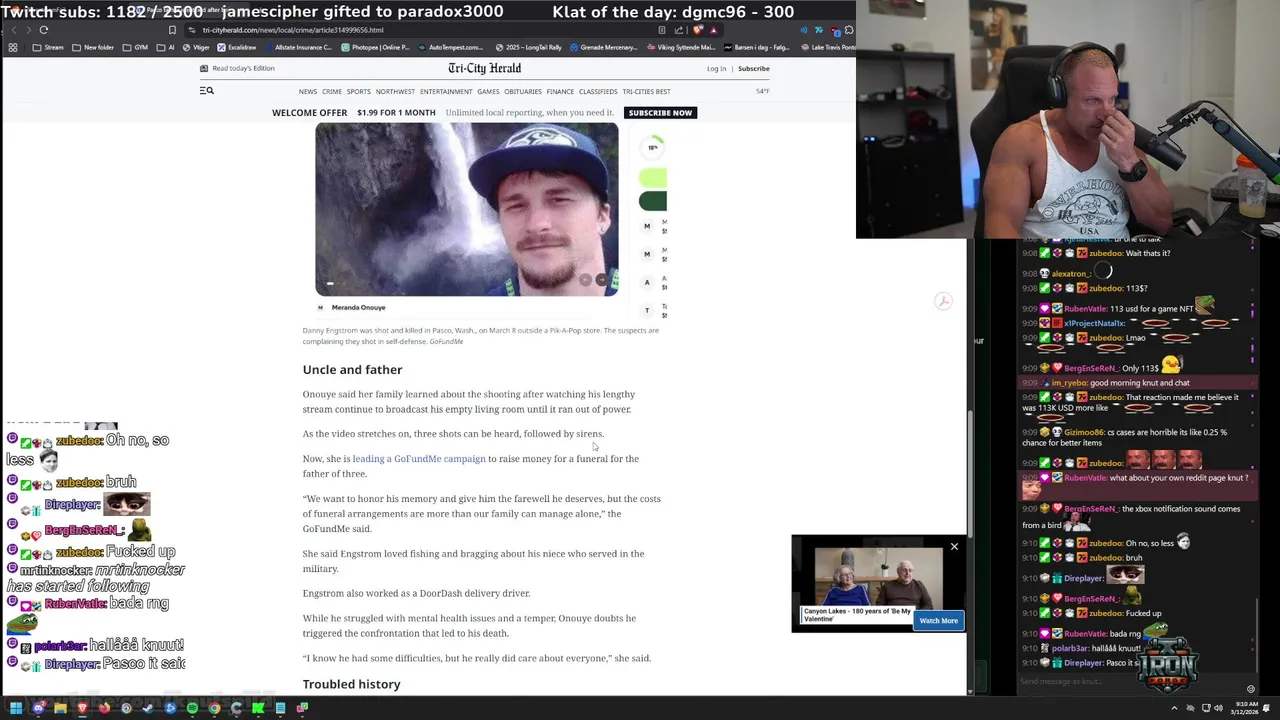Close the Canyon Lakes video popup
This screenshot has width=1280, height=720.
pyautogui.click(x=954, y=547)
